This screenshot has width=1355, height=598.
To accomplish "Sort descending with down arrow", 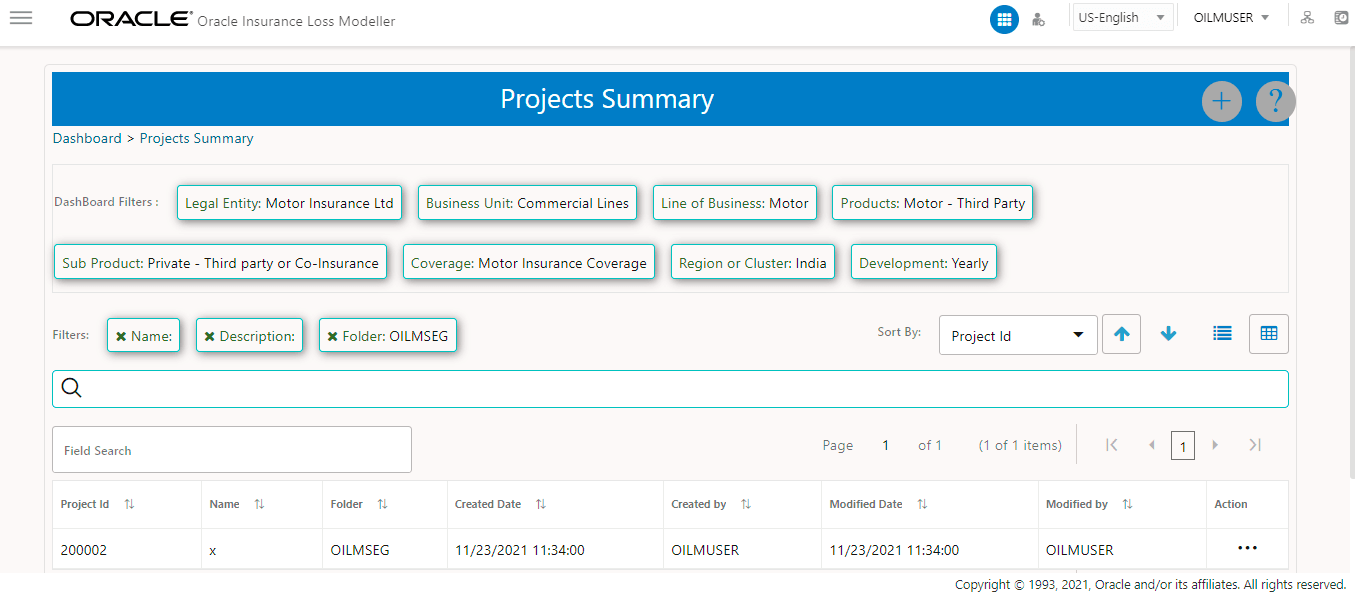I will coord(1168,334).
